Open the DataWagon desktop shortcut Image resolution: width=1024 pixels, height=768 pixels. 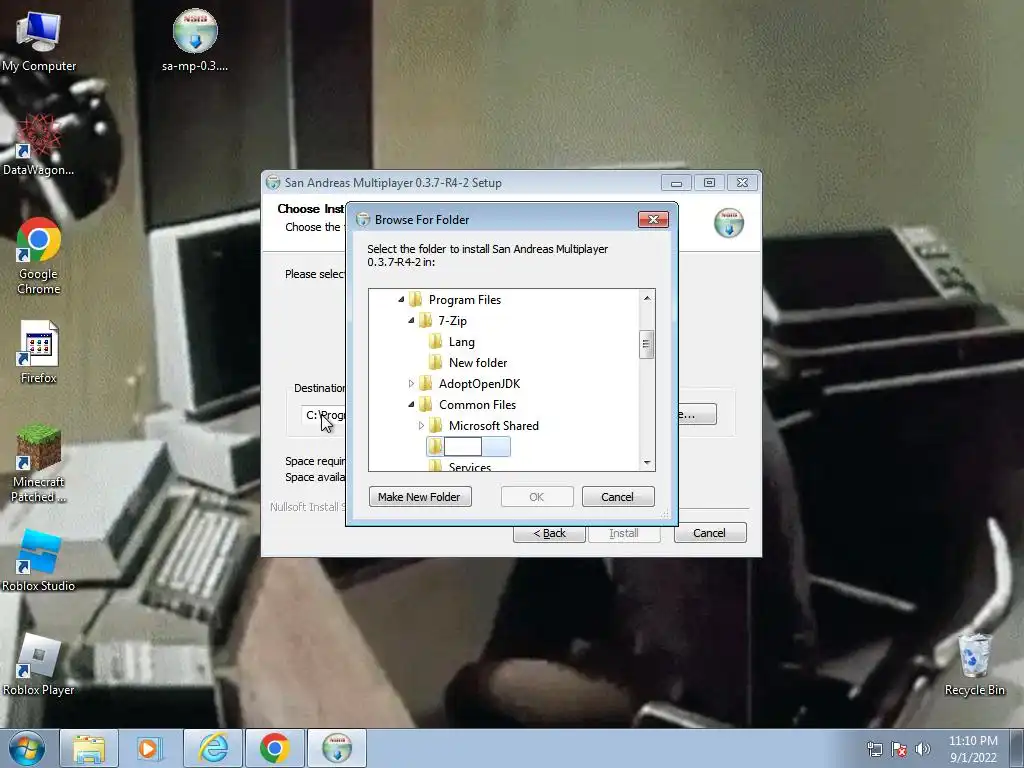click(39, 145)
